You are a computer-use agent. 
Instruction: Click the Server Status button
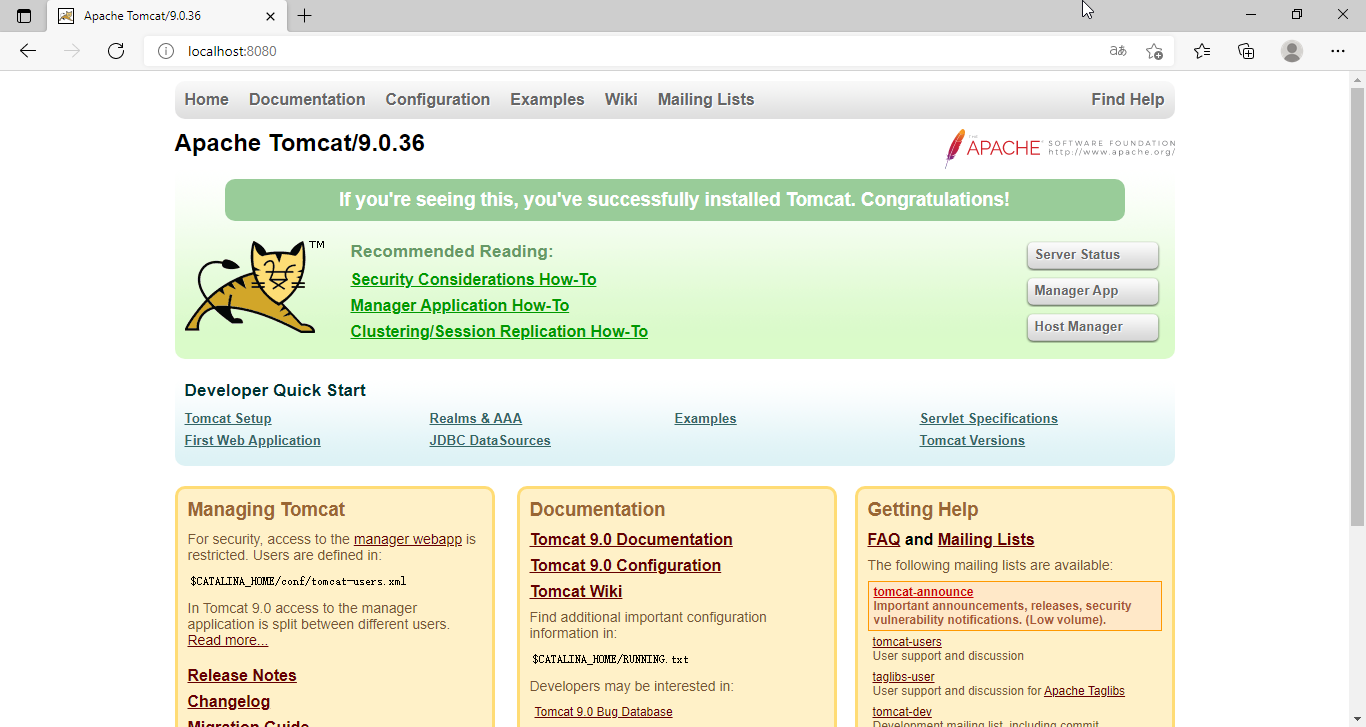point(1093,255)
